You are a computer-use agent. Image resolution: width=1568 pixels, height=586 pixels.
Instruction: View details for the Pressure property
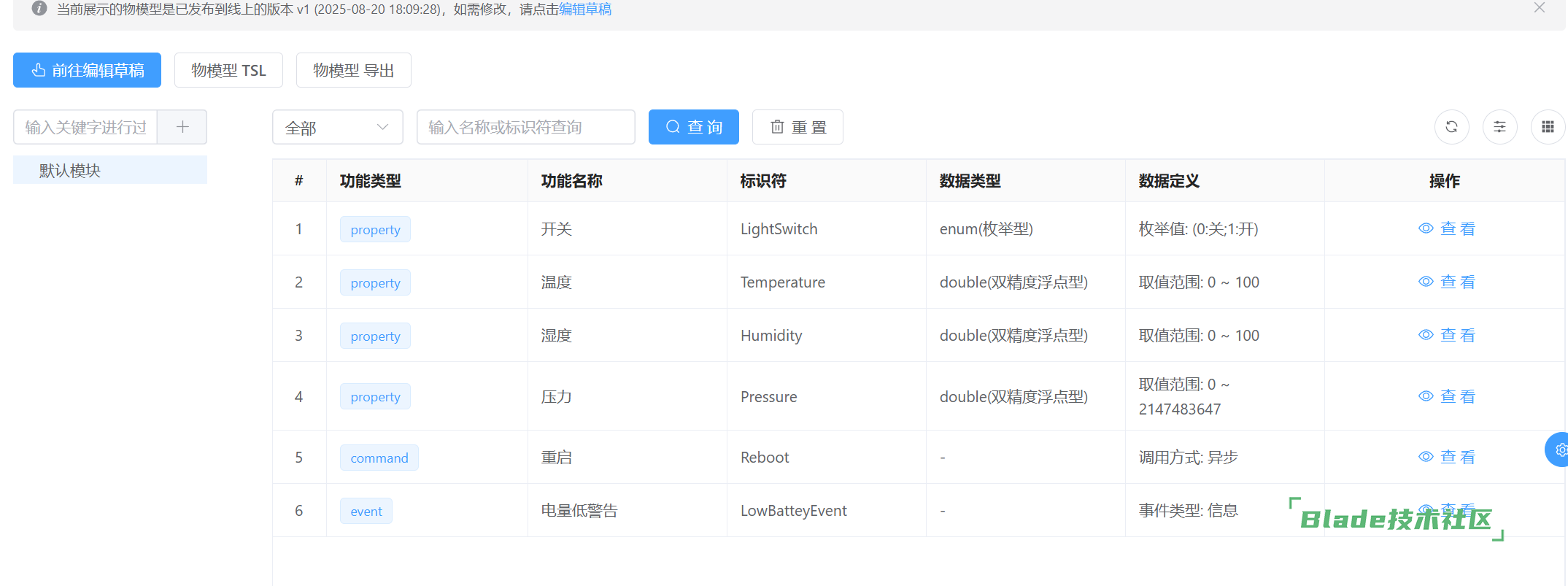[1447, 396]
